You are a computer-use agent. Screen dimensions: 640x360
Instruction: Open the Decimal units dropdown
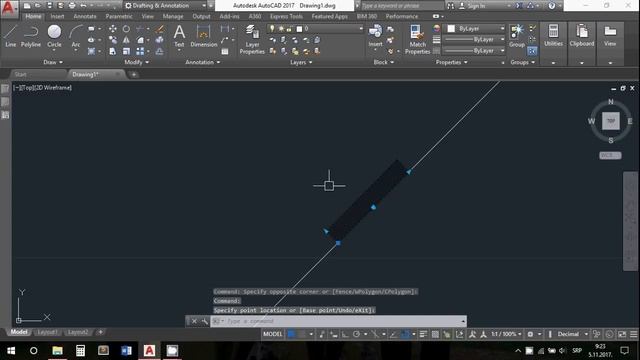[572, 334]
